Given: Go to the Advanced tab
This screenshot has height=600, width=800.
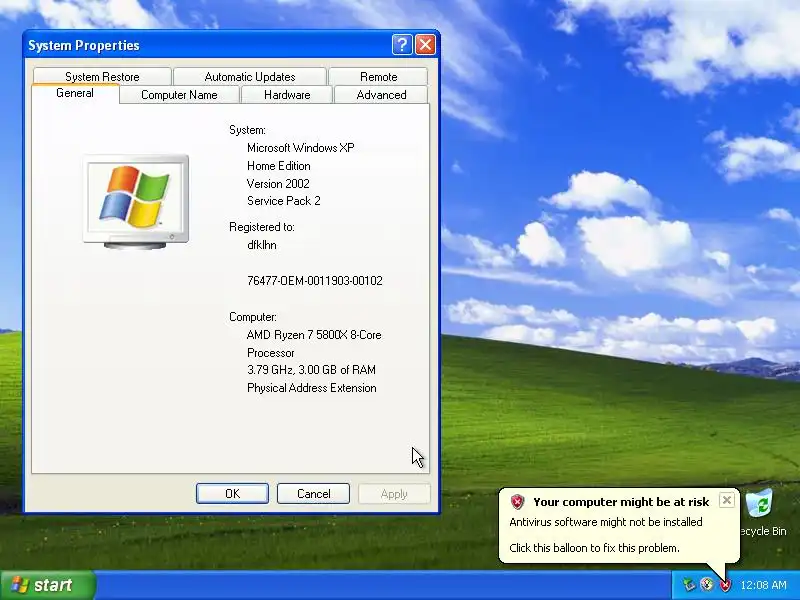Looking at the screenshot, I should click(x=381, y=95).
